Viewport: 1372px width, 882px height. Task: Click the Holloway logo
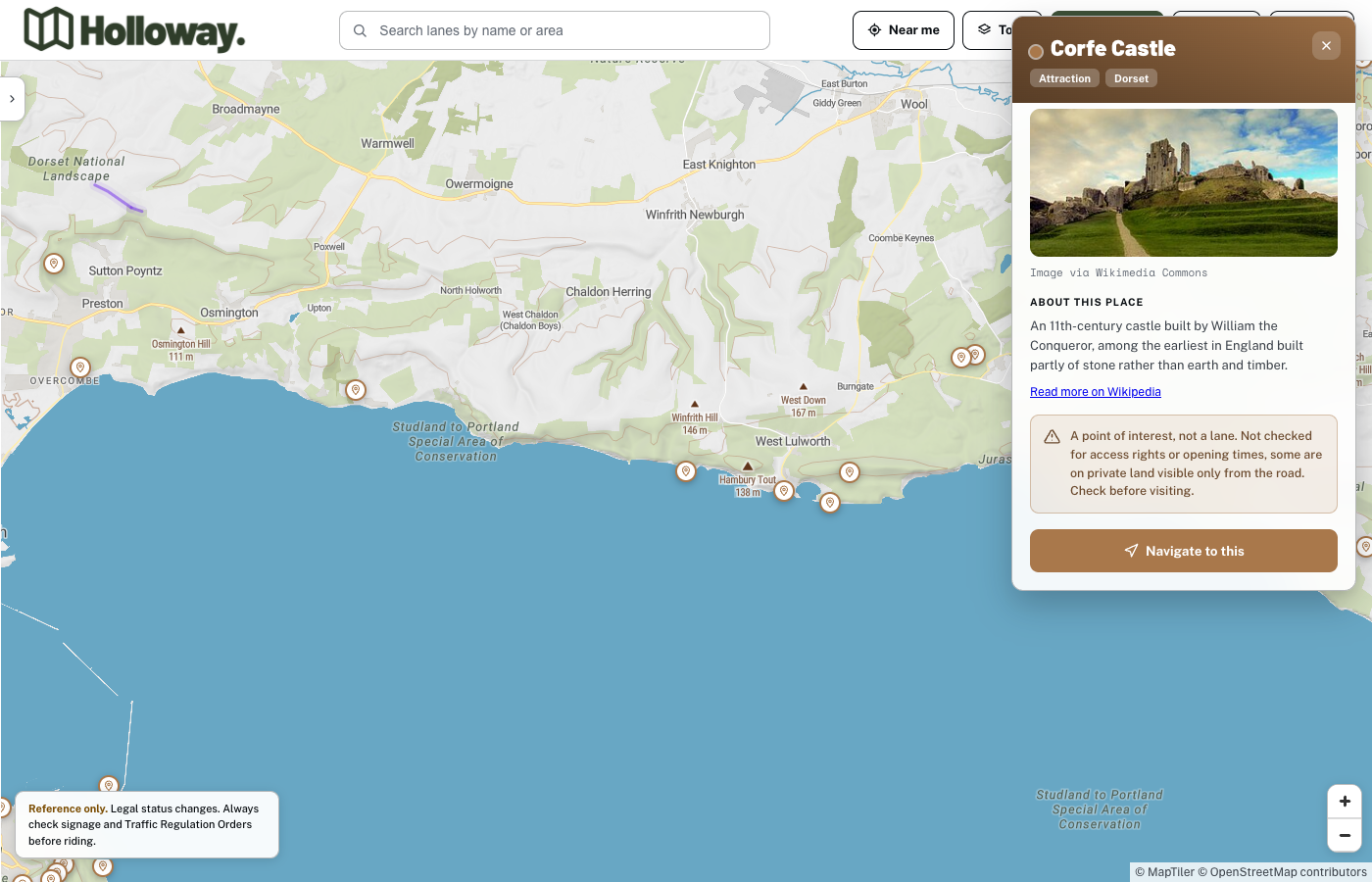pos(134,30)
